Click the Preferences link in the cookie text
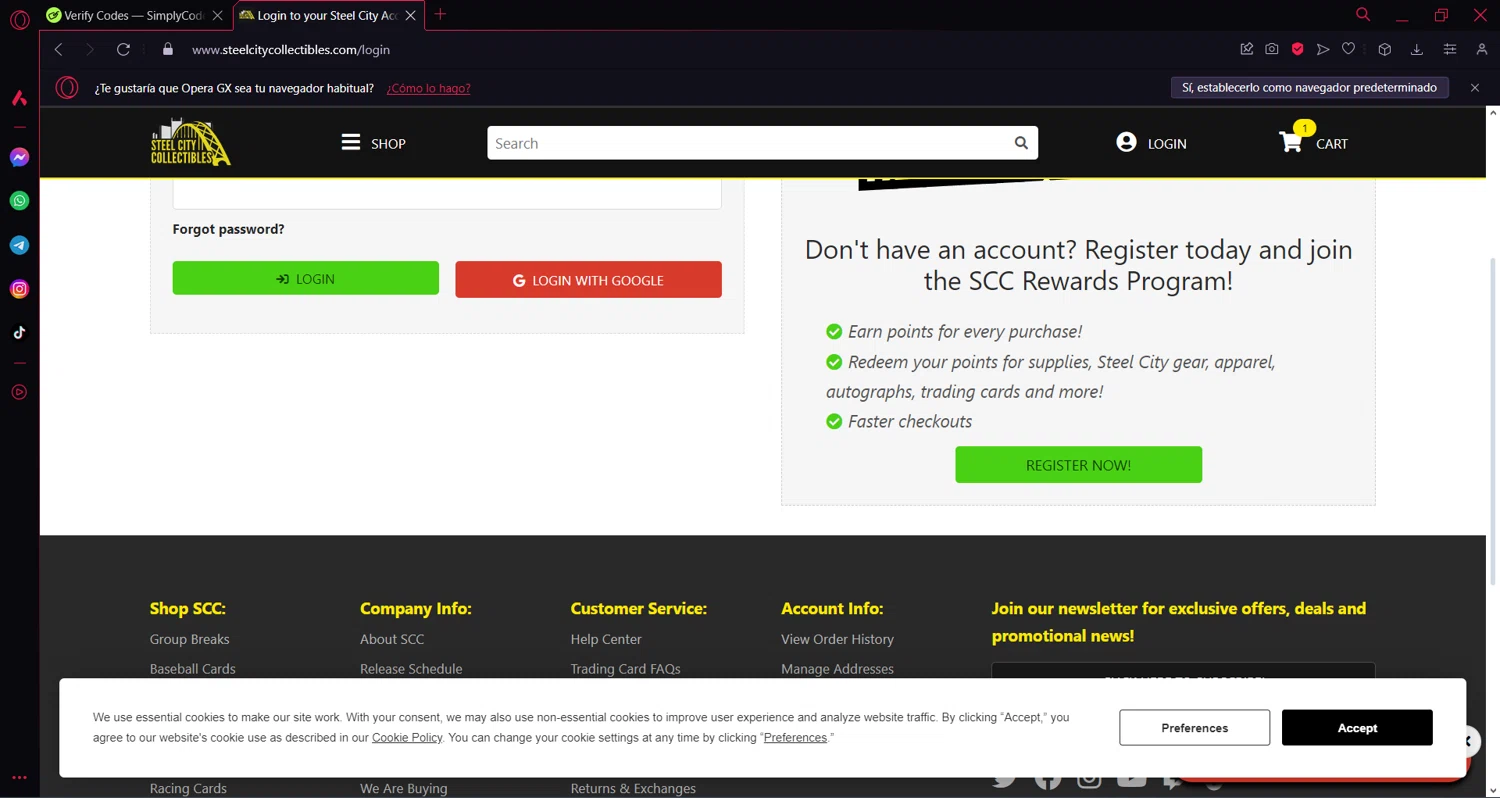 pyautogui.click(x=795, y=738)
